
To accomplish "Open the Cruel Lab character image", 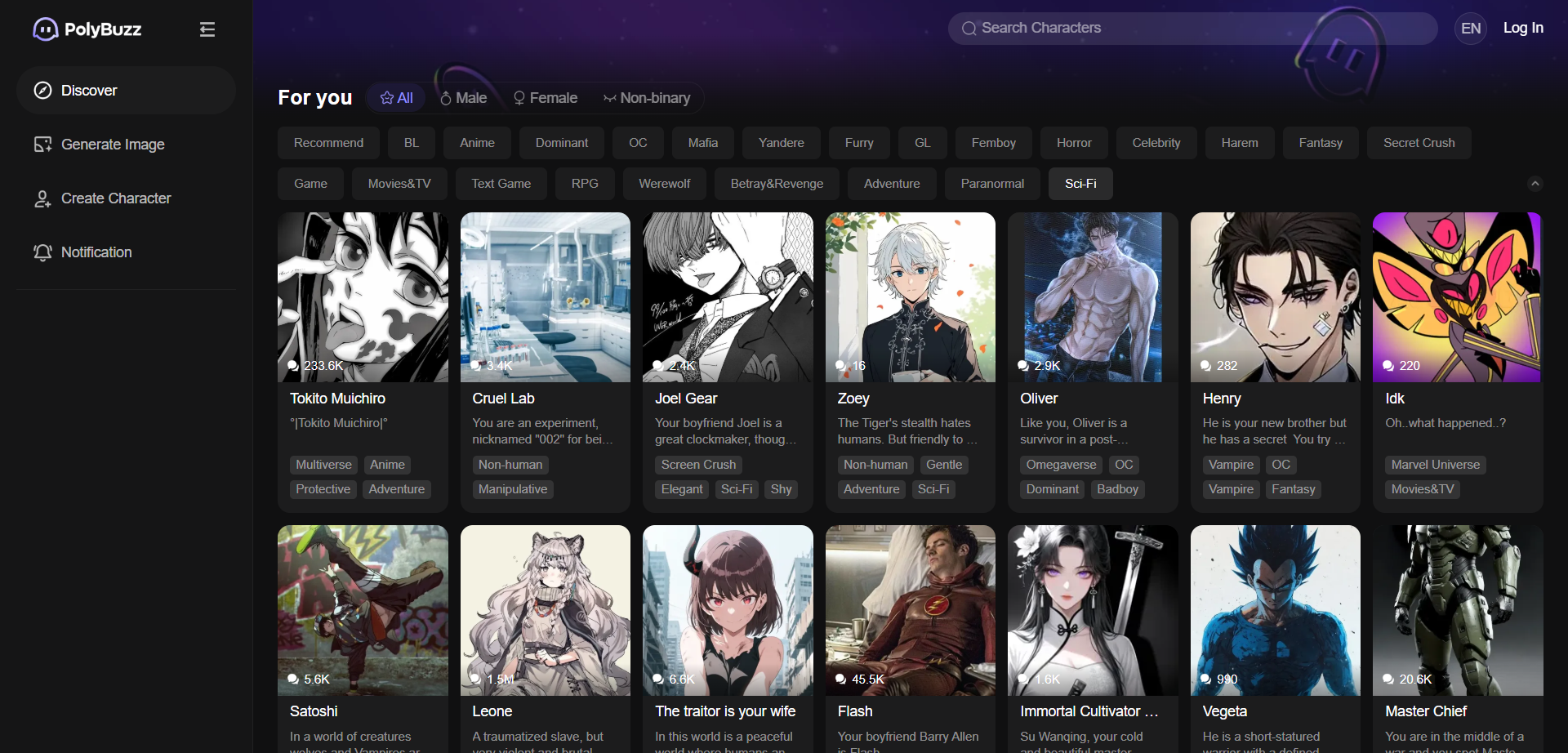I will click(x=546, y=297).
